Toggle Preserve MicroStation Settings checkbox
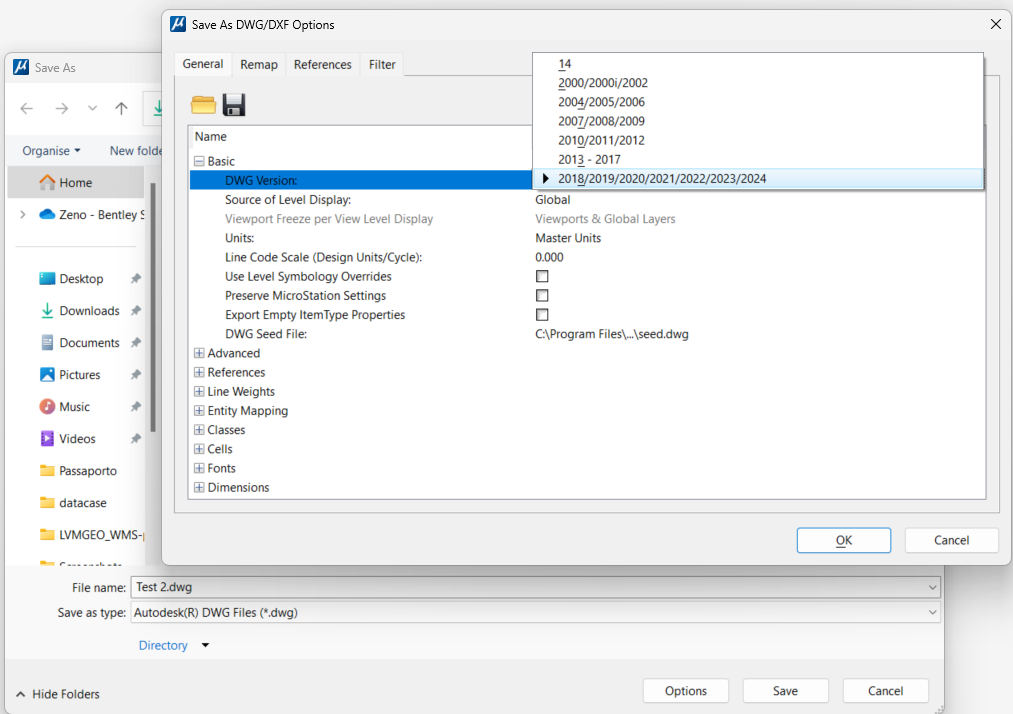 pyautogui.click(x=542, y=296)
